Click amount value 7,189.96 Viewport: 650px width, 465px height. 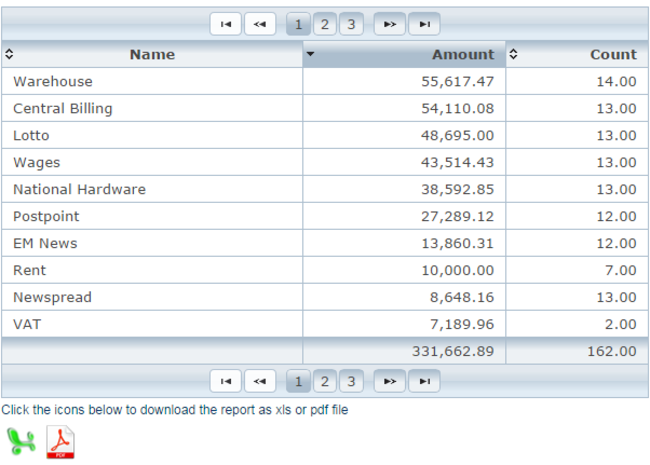click(462, 324)
